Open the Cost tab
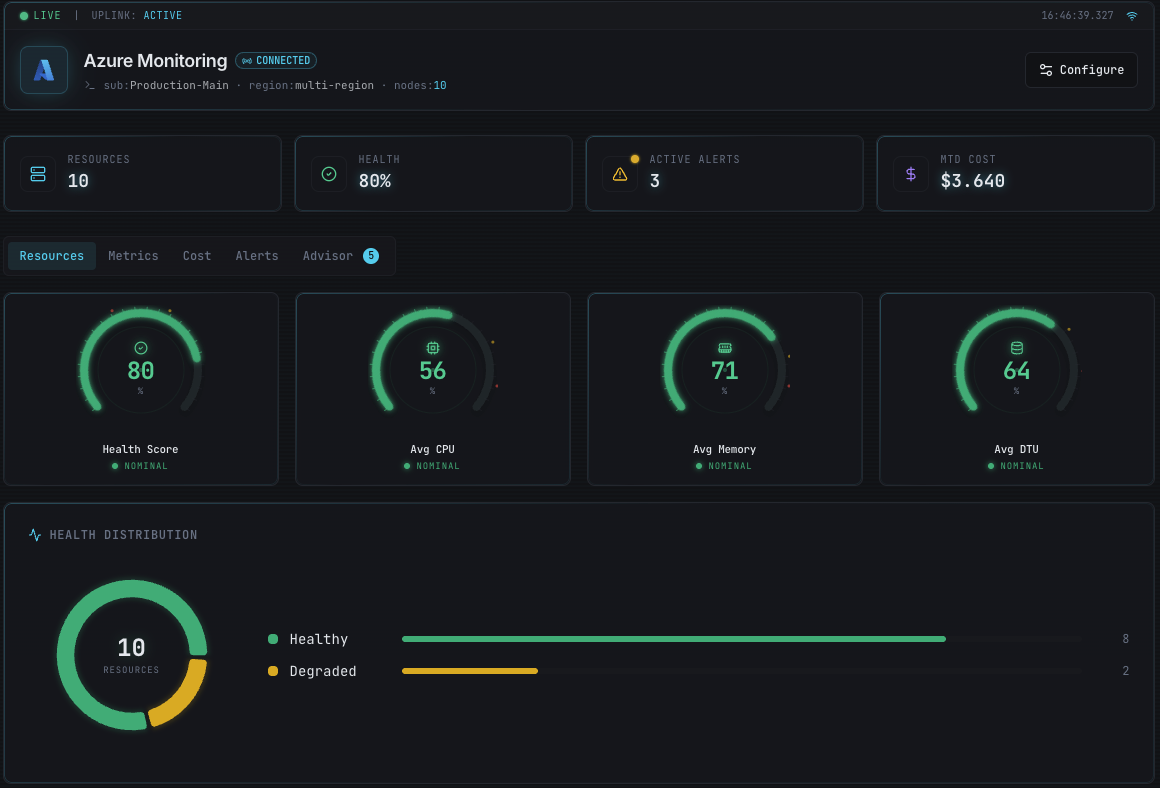 click(197, 256)
